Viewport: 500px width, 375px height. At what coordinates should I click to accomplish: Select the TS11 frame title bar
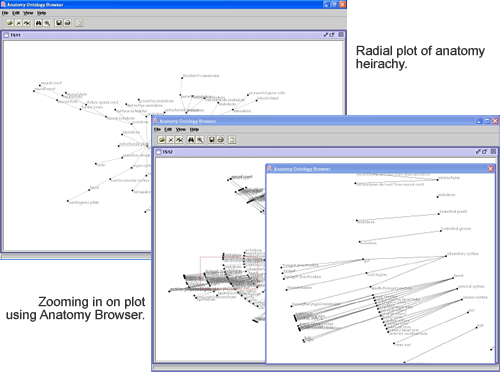(173, 35)
